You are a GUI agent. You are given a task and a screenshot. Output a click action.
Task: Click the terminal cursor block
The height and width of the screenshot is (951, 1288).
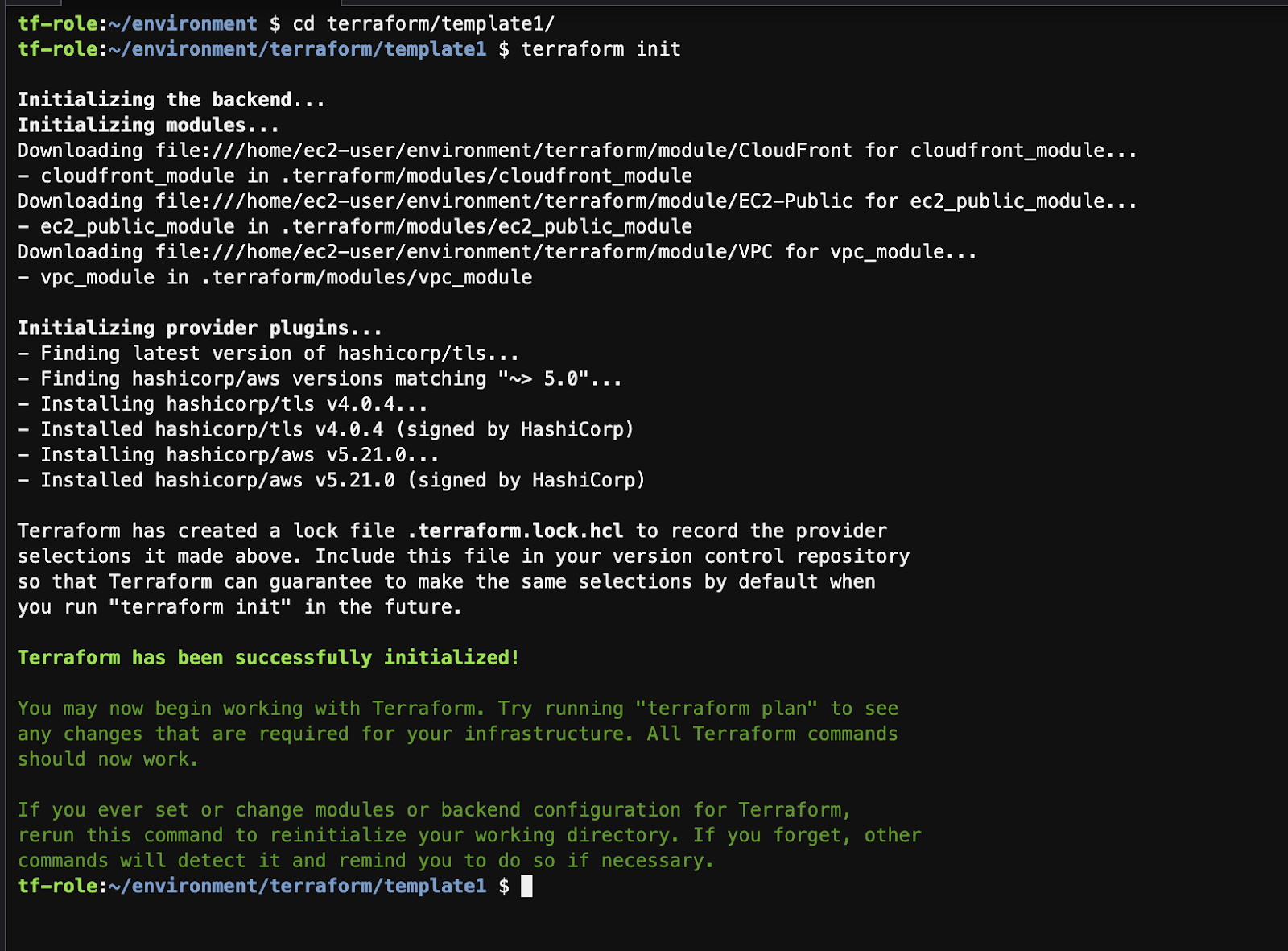(x=529, y=886)
